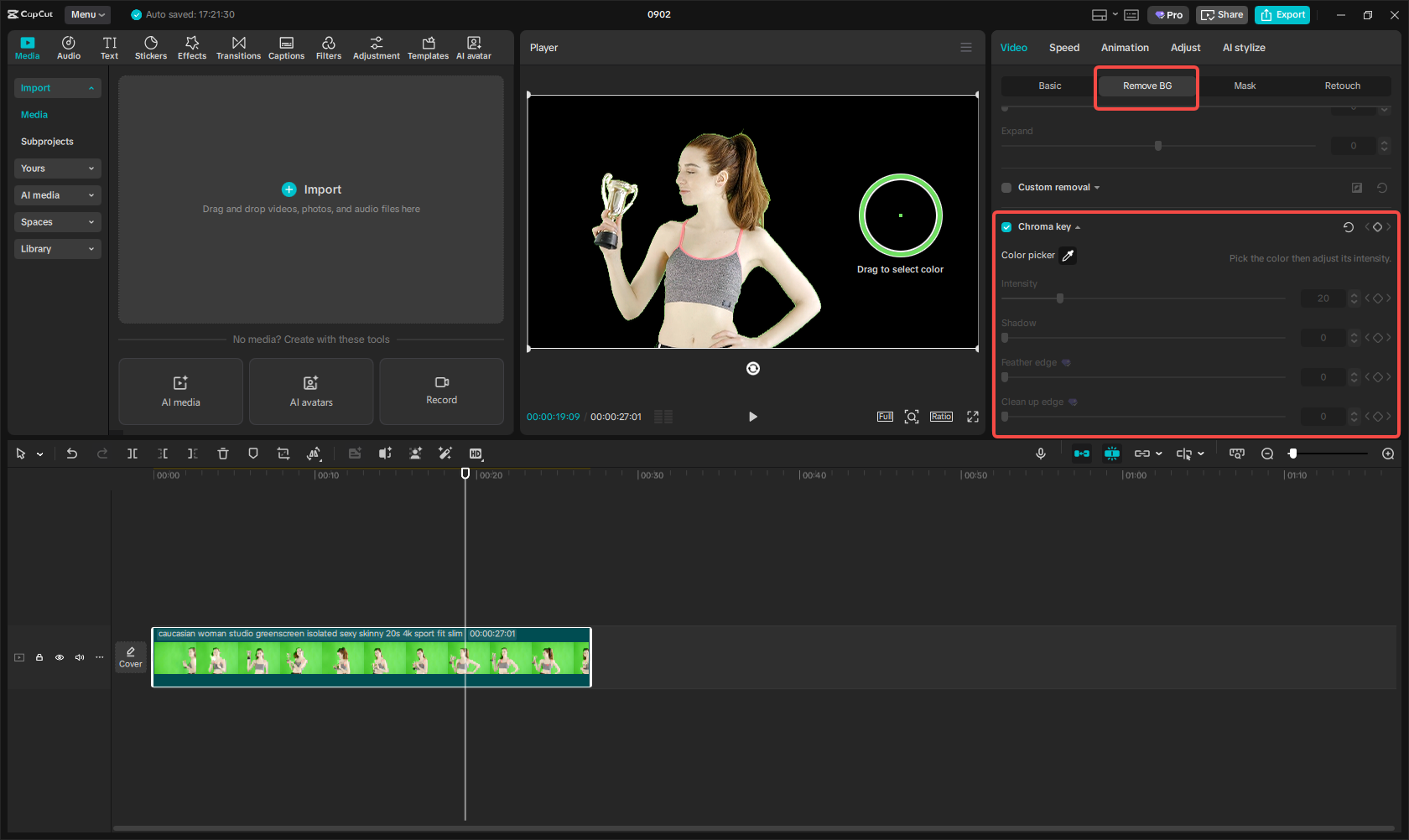Screen dimensions: 1409x840
Task: Click the undo arrow in timeline toolbar
Action: click(72, 454)
